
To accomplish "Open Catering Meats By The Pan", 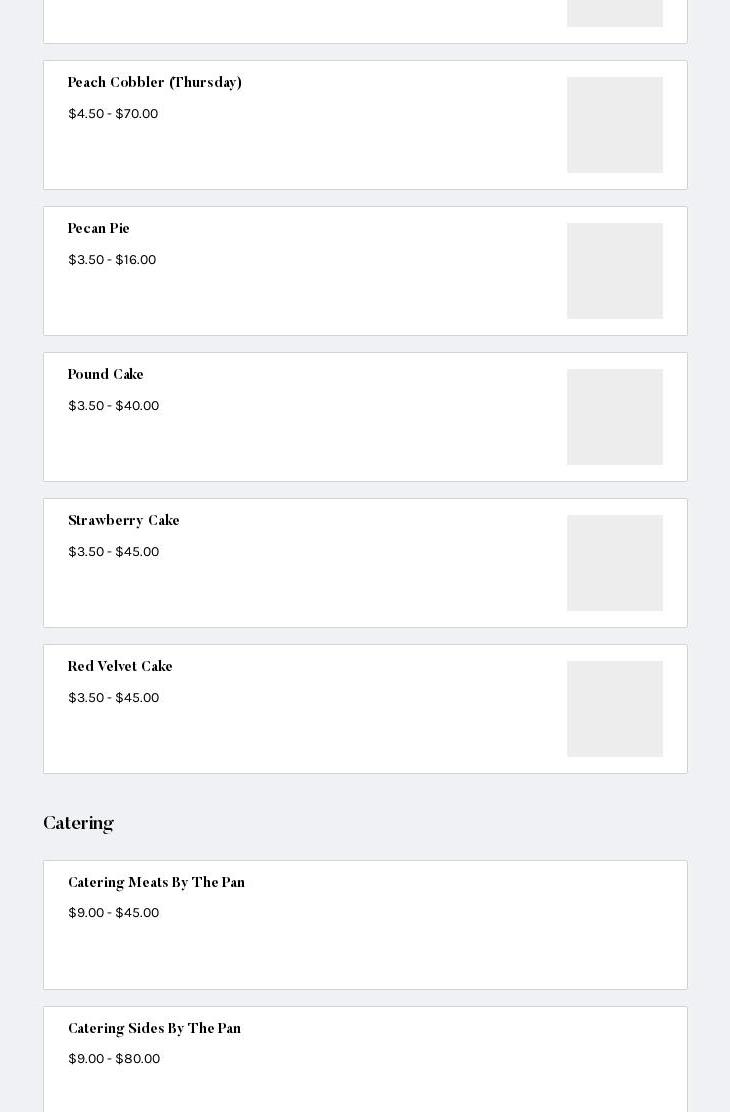I will [x=157, y=883].
